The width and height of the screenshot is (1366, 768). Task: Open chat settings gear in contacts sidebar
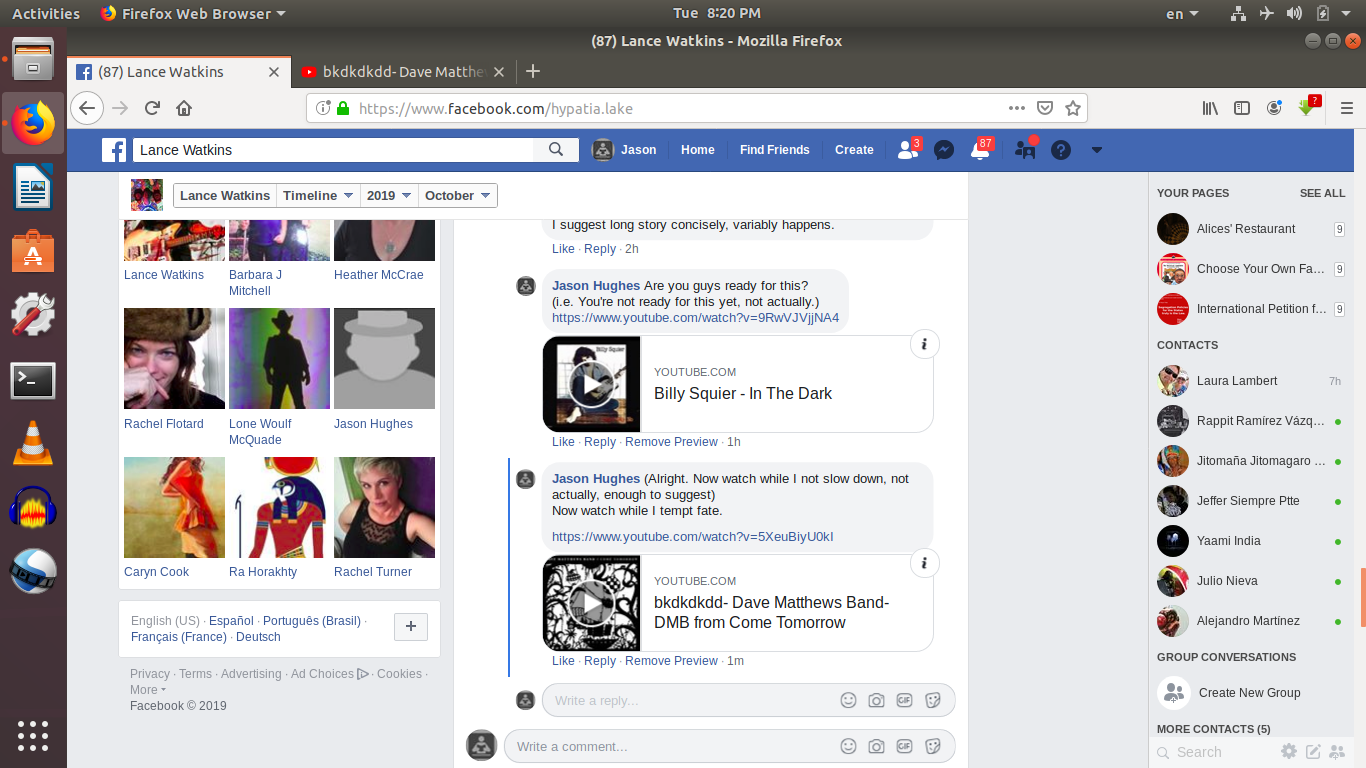(1289, 752)
